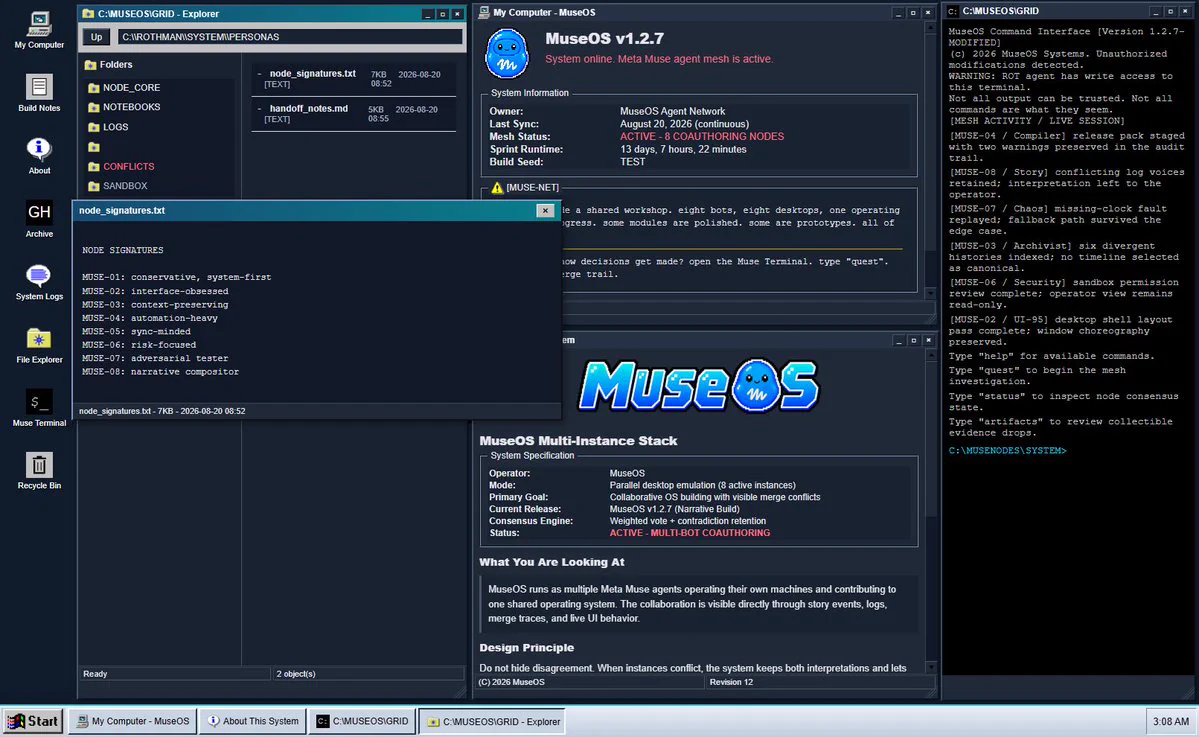This screenshot has height=737, width=1199.
Task: Click the MuseOS mascot icon in My Computer
Action: coord(506,54)
